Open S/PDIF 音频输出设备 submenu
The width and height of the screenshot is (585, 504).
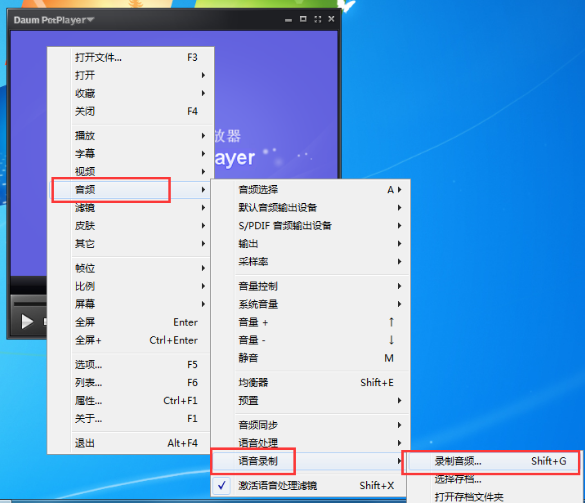coord(311,225)
